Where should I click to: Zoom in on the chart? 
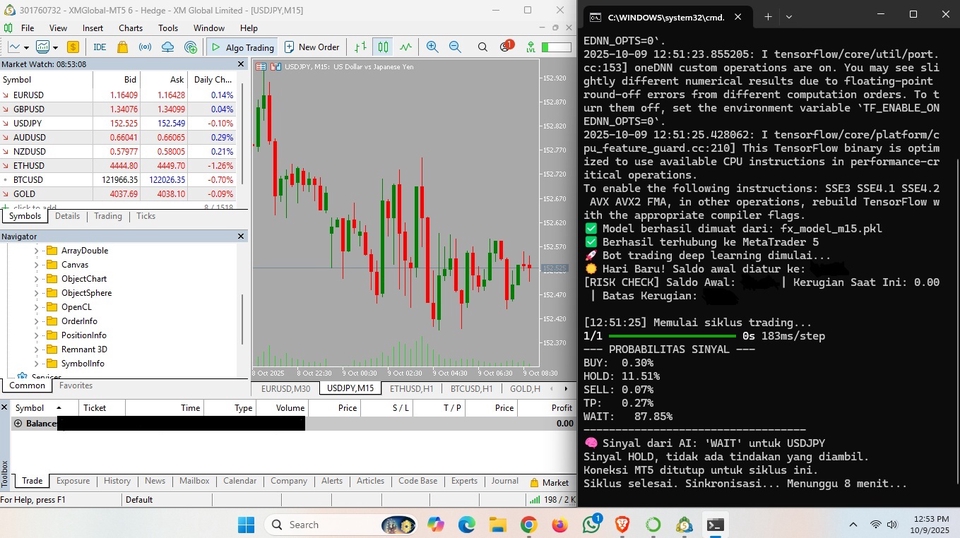point(432,47)
